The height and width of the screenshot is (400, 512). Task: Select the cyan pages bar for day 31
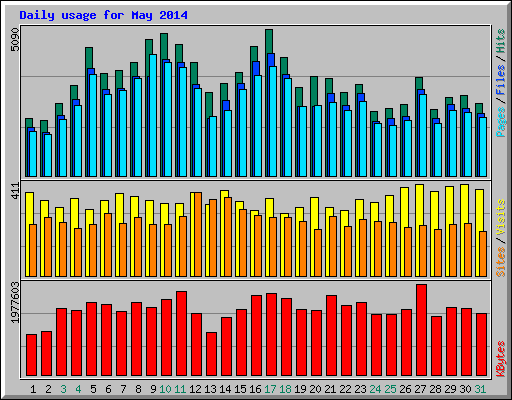(x=483, y=147)
